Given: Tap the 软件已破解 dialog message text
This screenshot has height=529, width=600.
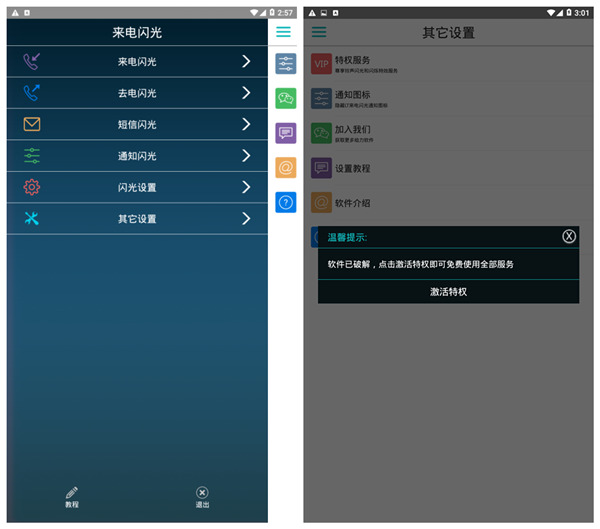Looking at the screenshot, I should [421, 264].
